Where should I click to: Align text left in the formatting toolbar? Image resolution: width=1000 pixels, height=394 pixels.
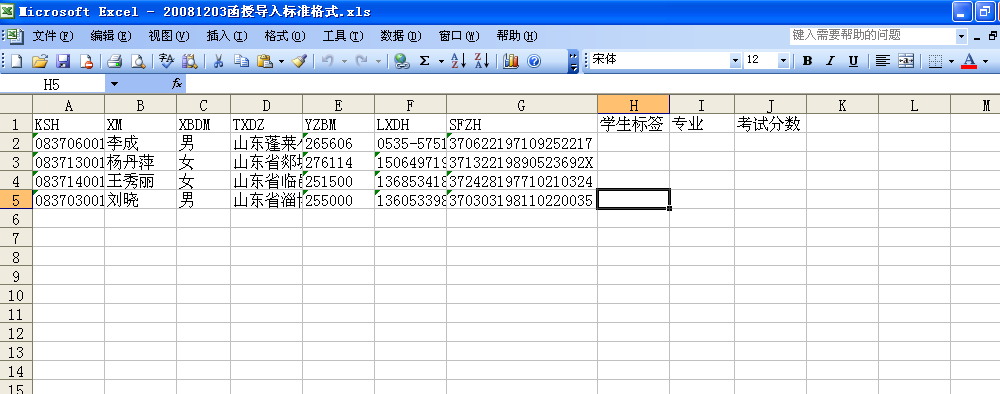(x=883, y=61)
